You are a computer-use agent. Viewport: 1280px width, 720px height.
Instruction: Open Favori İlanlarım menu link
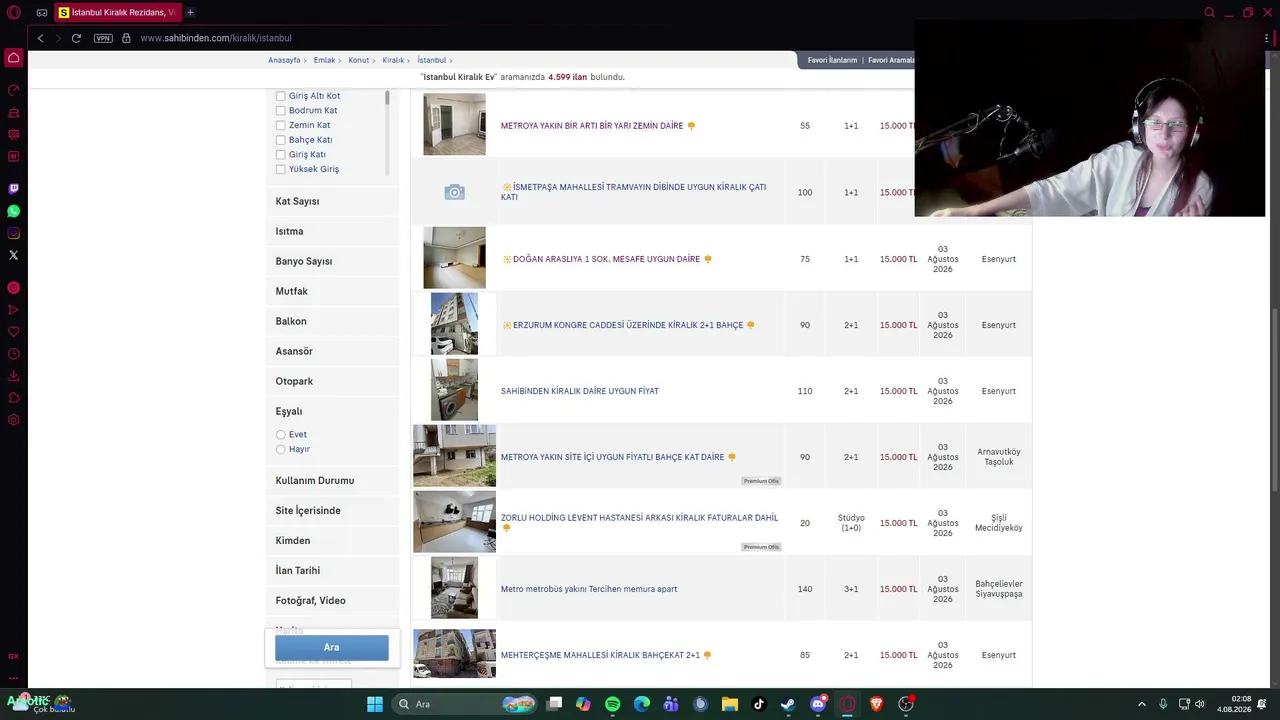[x=832, y=60]
